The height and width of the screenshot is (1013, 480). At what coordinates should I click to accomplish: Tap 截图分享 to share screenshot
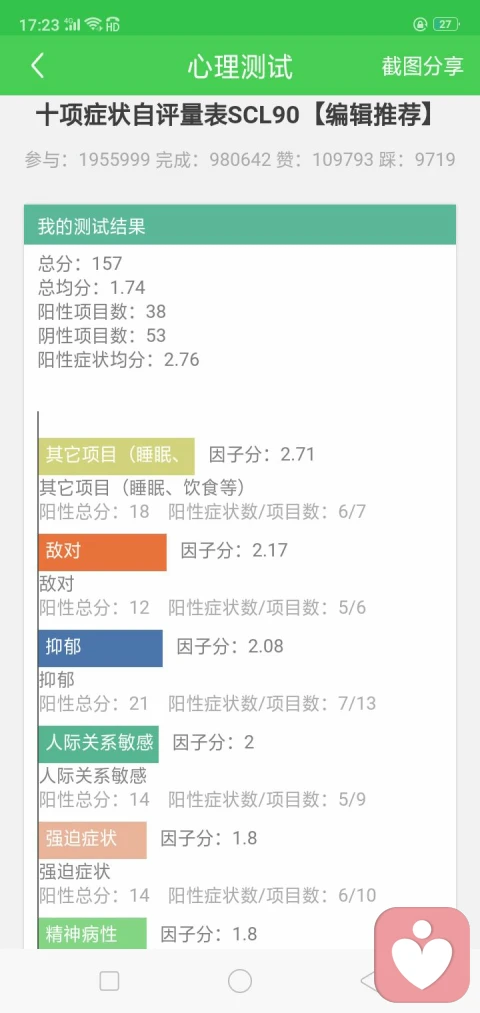tap(423, 66)
